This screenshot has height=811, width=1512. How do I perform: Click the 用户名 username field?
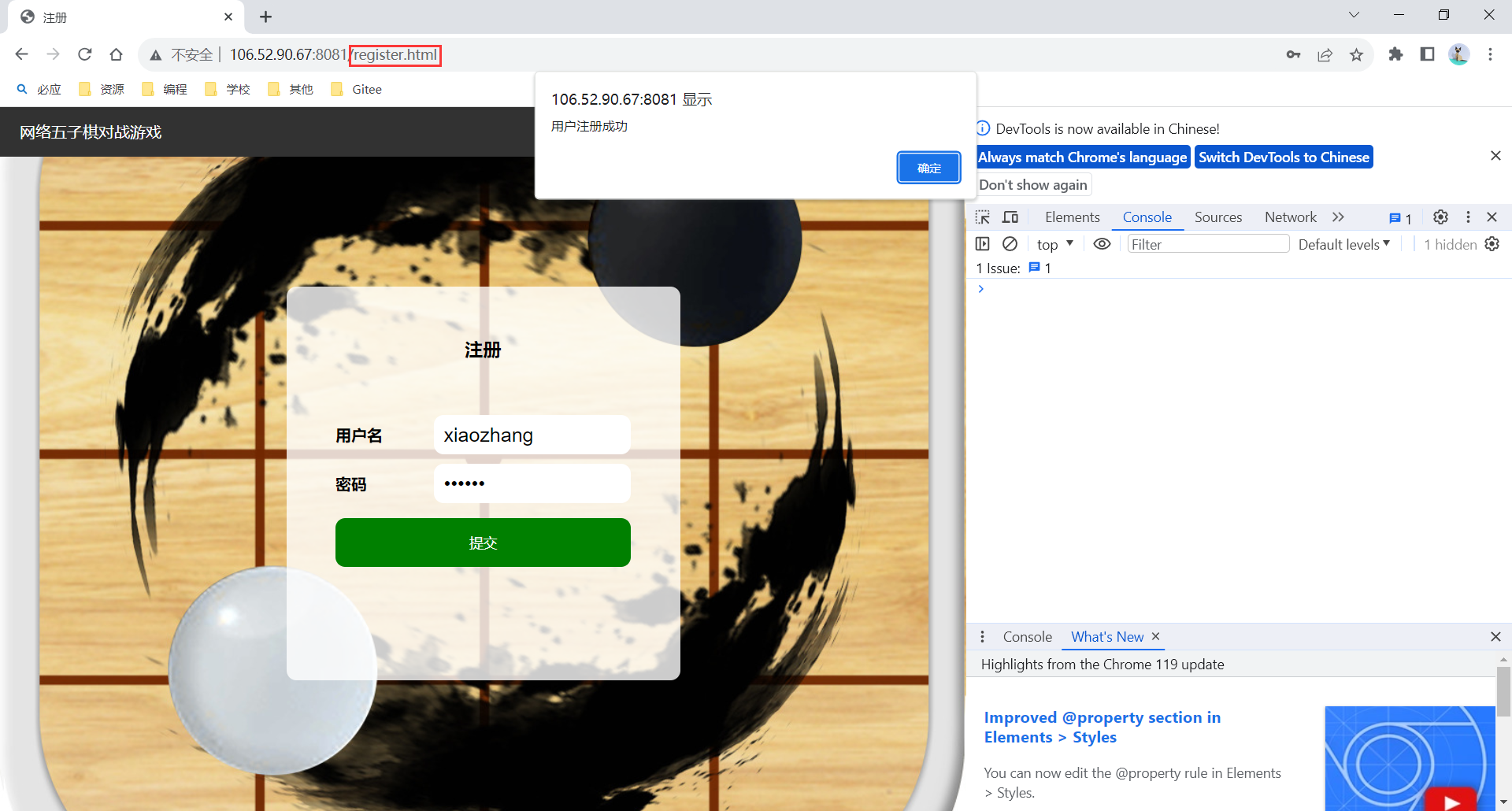[532, 435]
